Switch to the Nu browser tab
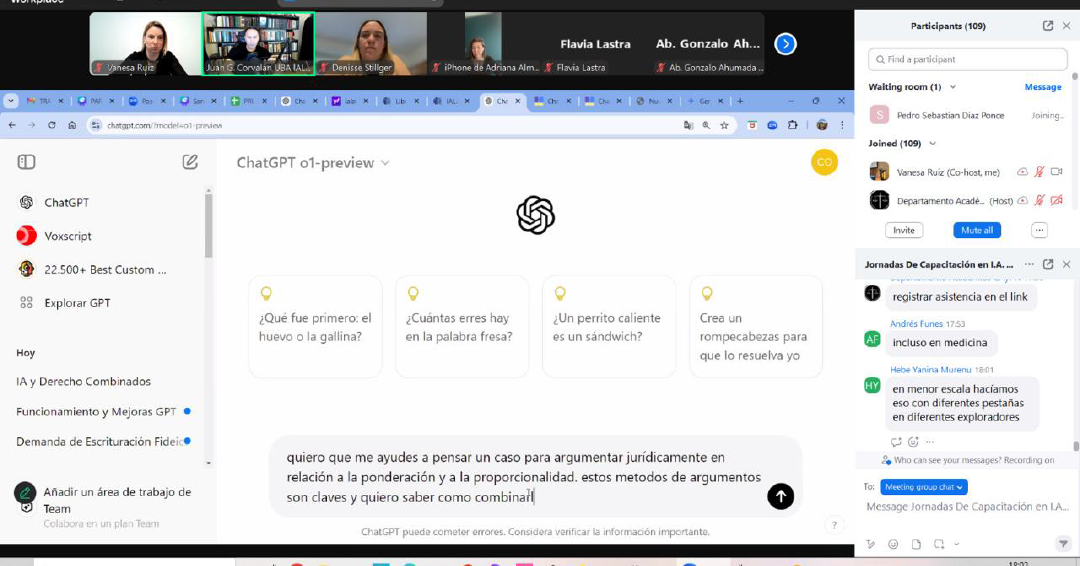 pos(653,101)
